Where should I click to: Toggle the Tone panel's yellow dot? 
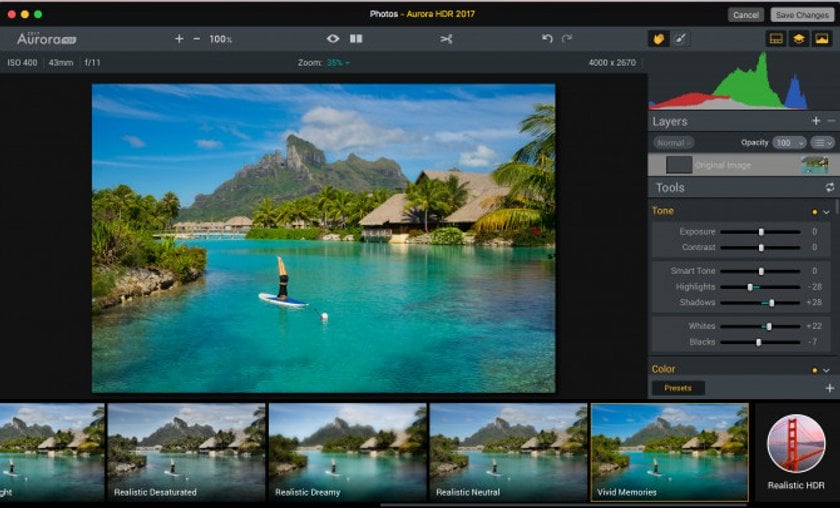pyautogui.click(x=815, y=212)
